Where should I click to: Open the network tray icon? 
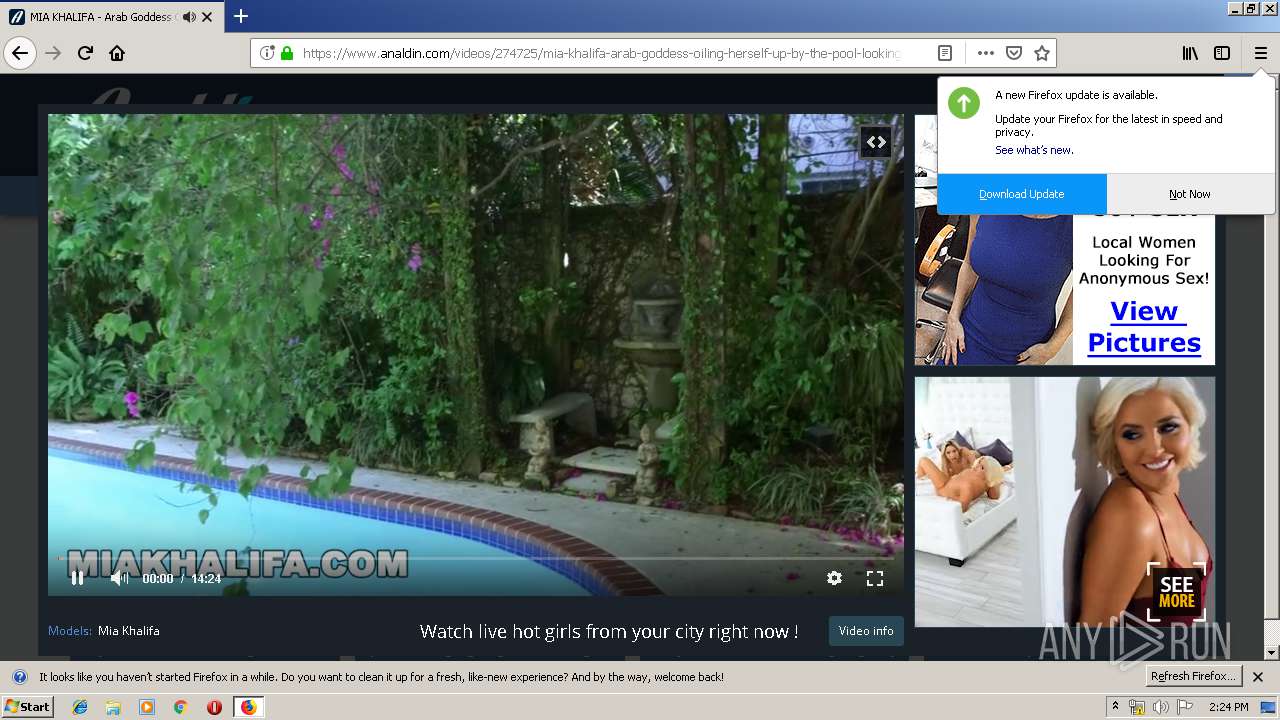[1137, 707]
